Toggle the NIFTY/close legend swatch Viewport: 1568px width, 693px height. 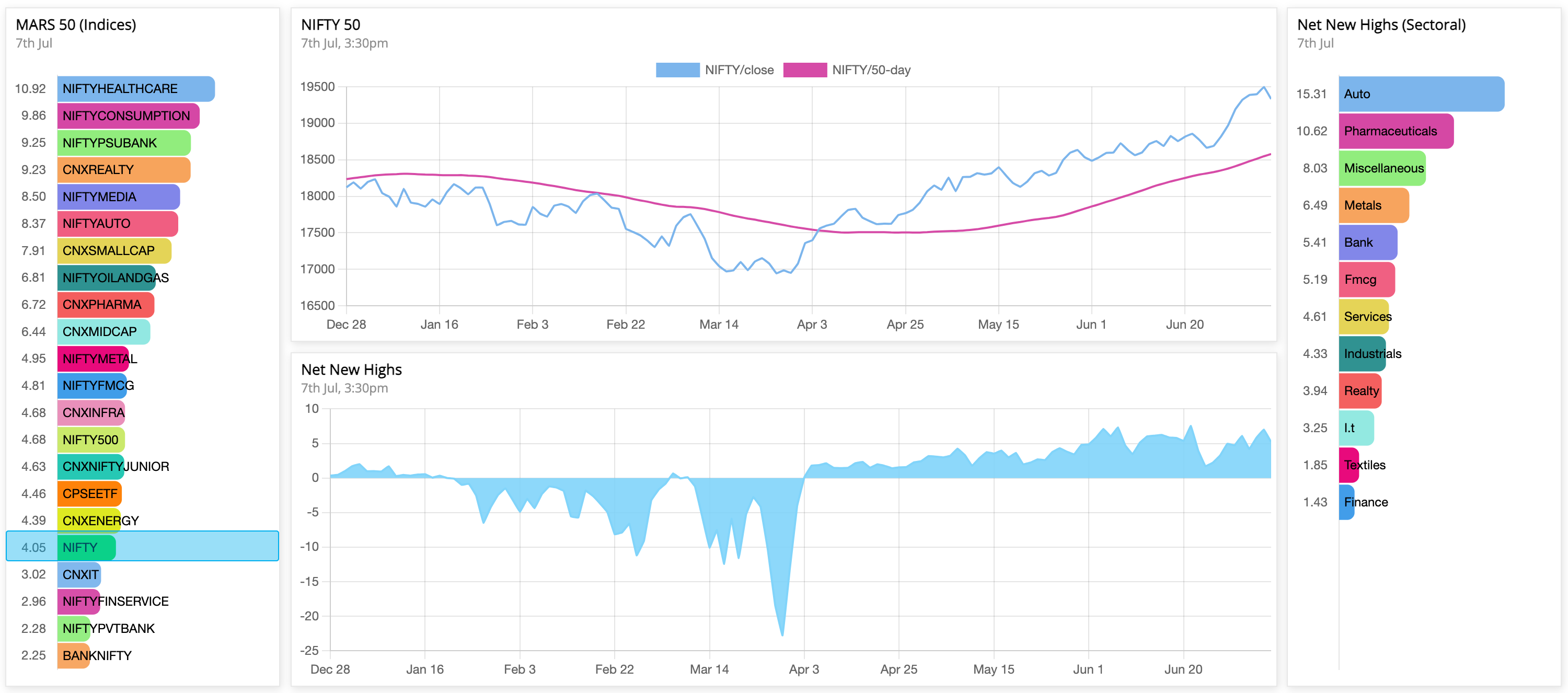(677, 70)
